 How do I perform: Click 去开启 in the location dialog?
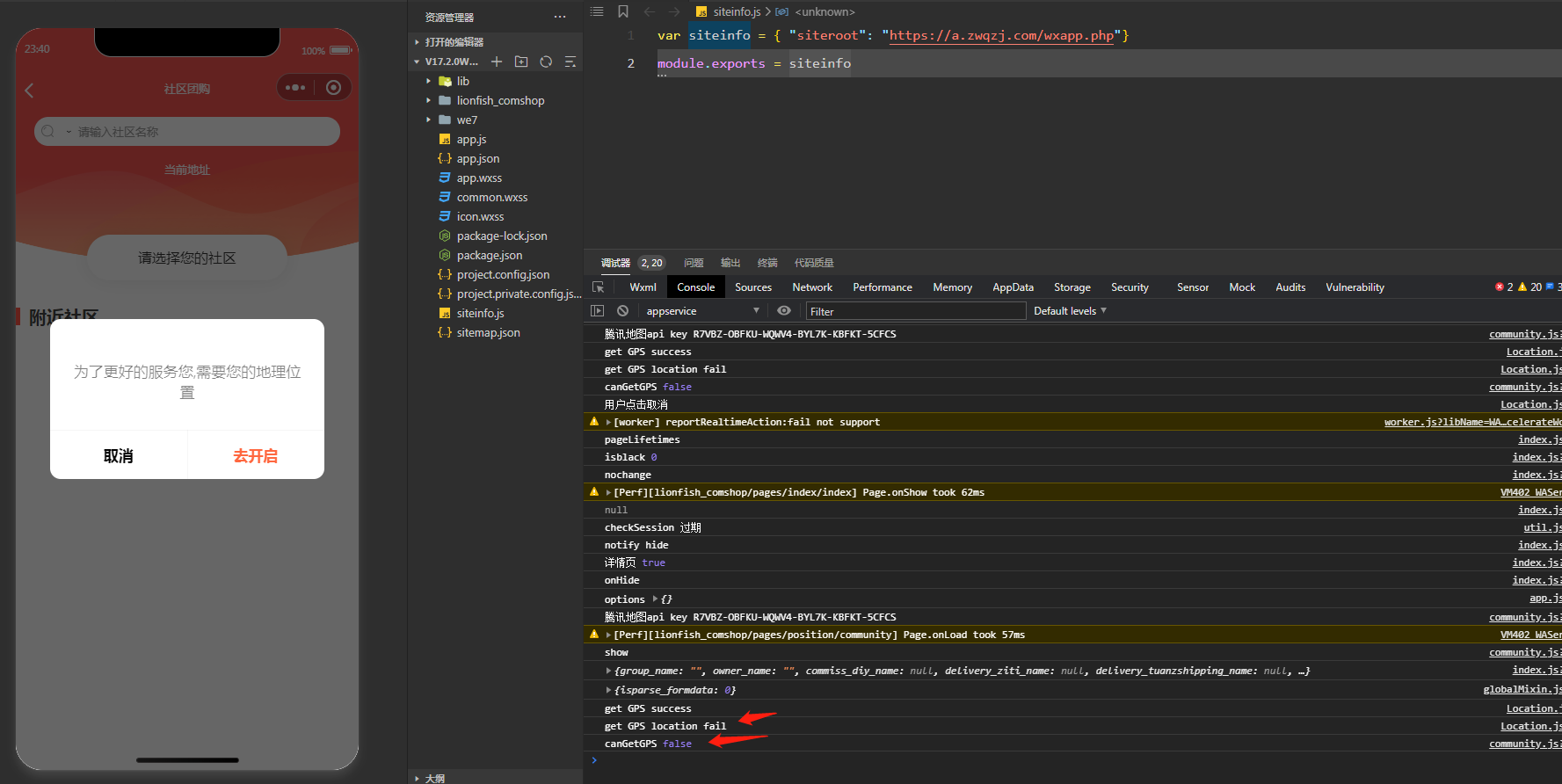(x=256, y=455)
